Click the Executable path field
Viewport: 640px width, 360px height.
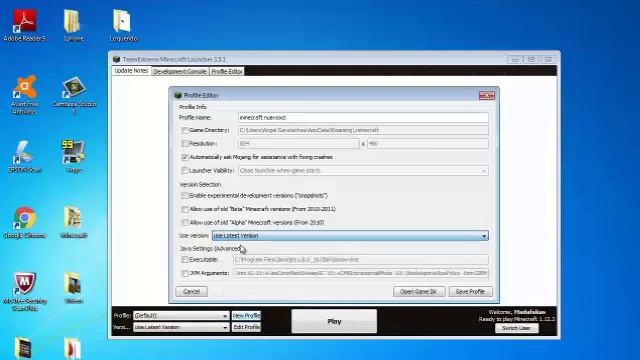coord(360,260)
